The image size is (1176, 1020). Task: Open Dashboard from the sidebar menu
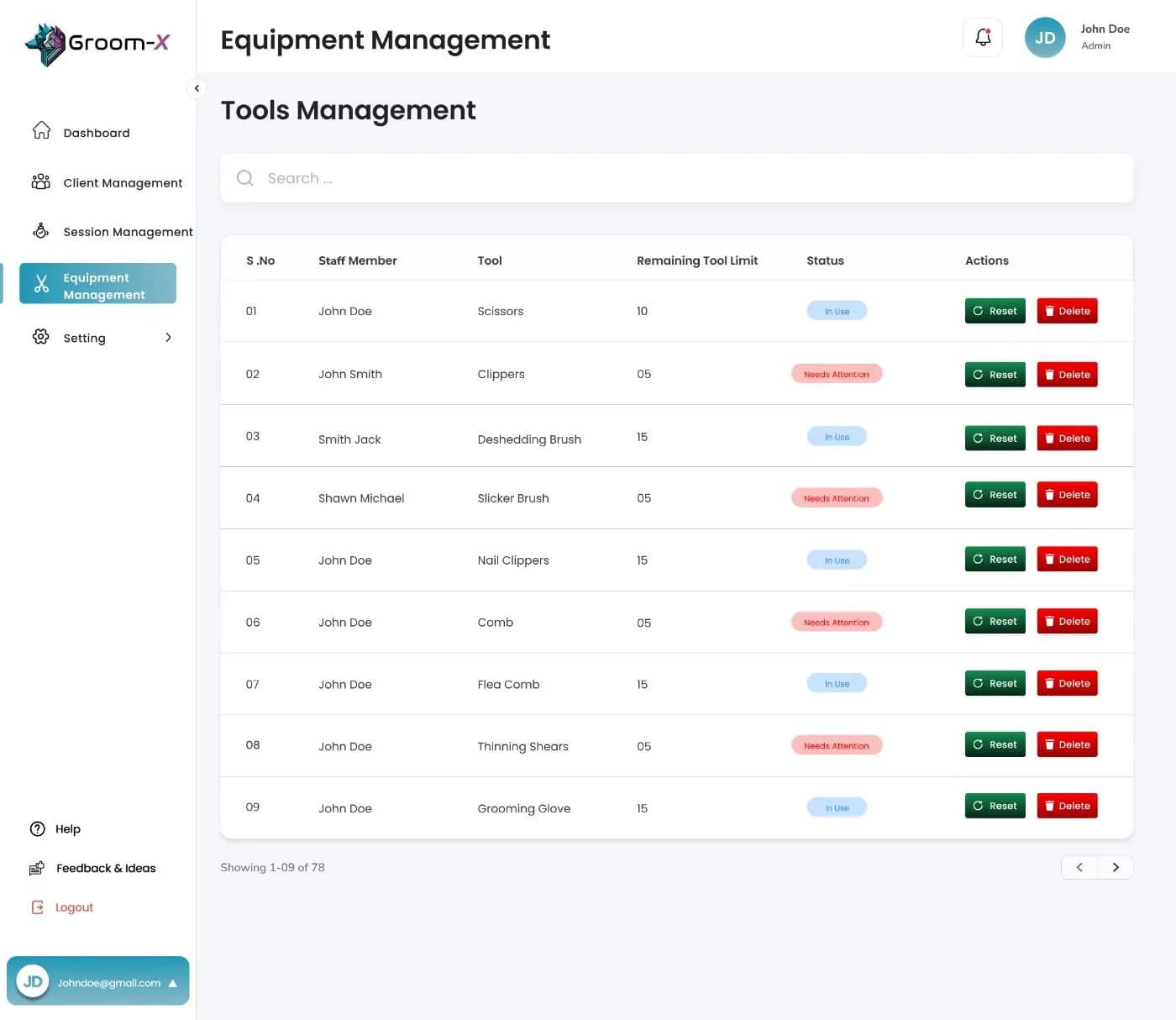click(x=97, y=132)
